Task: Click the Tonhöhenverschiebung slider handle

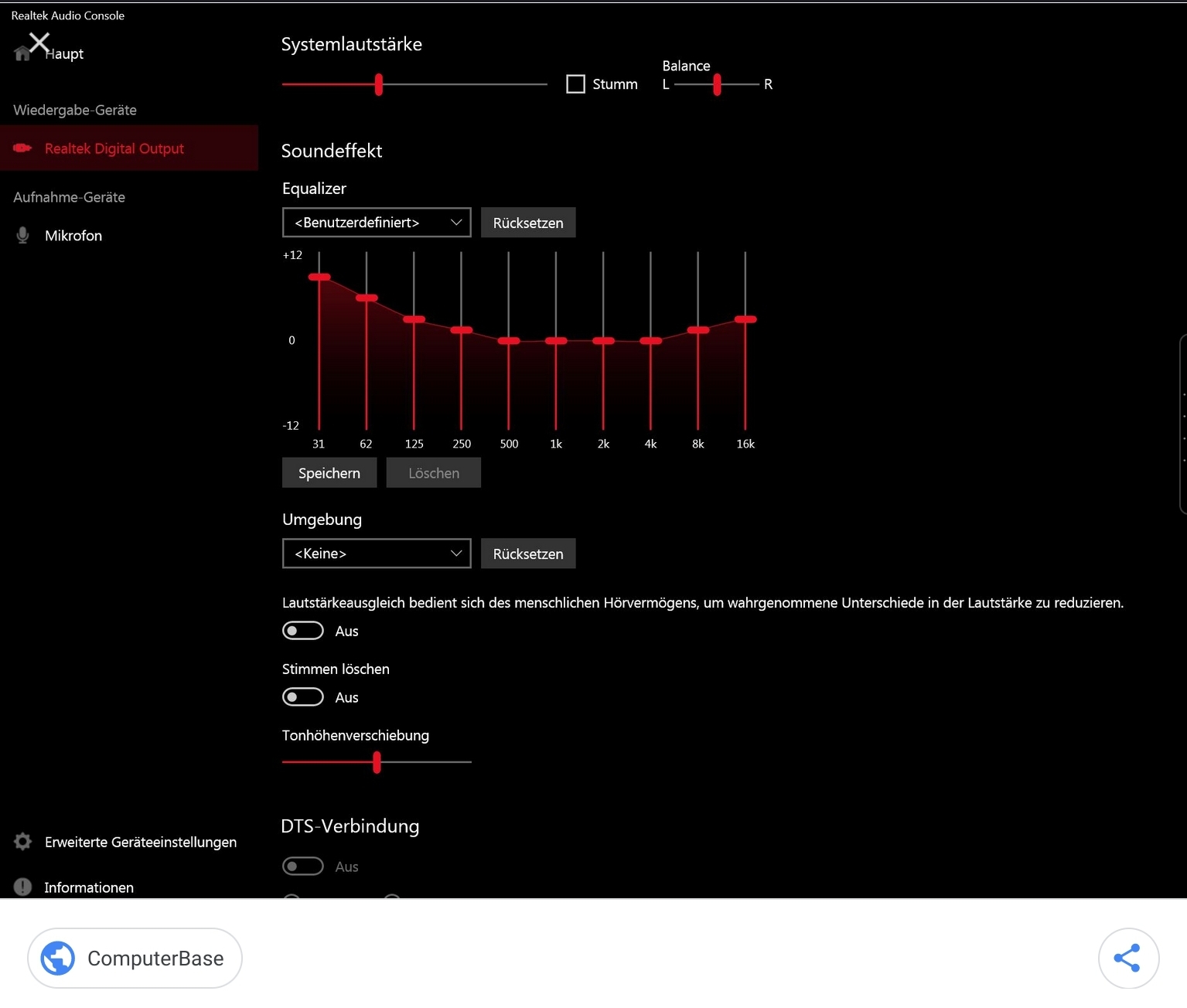Action: pos(377,762)
